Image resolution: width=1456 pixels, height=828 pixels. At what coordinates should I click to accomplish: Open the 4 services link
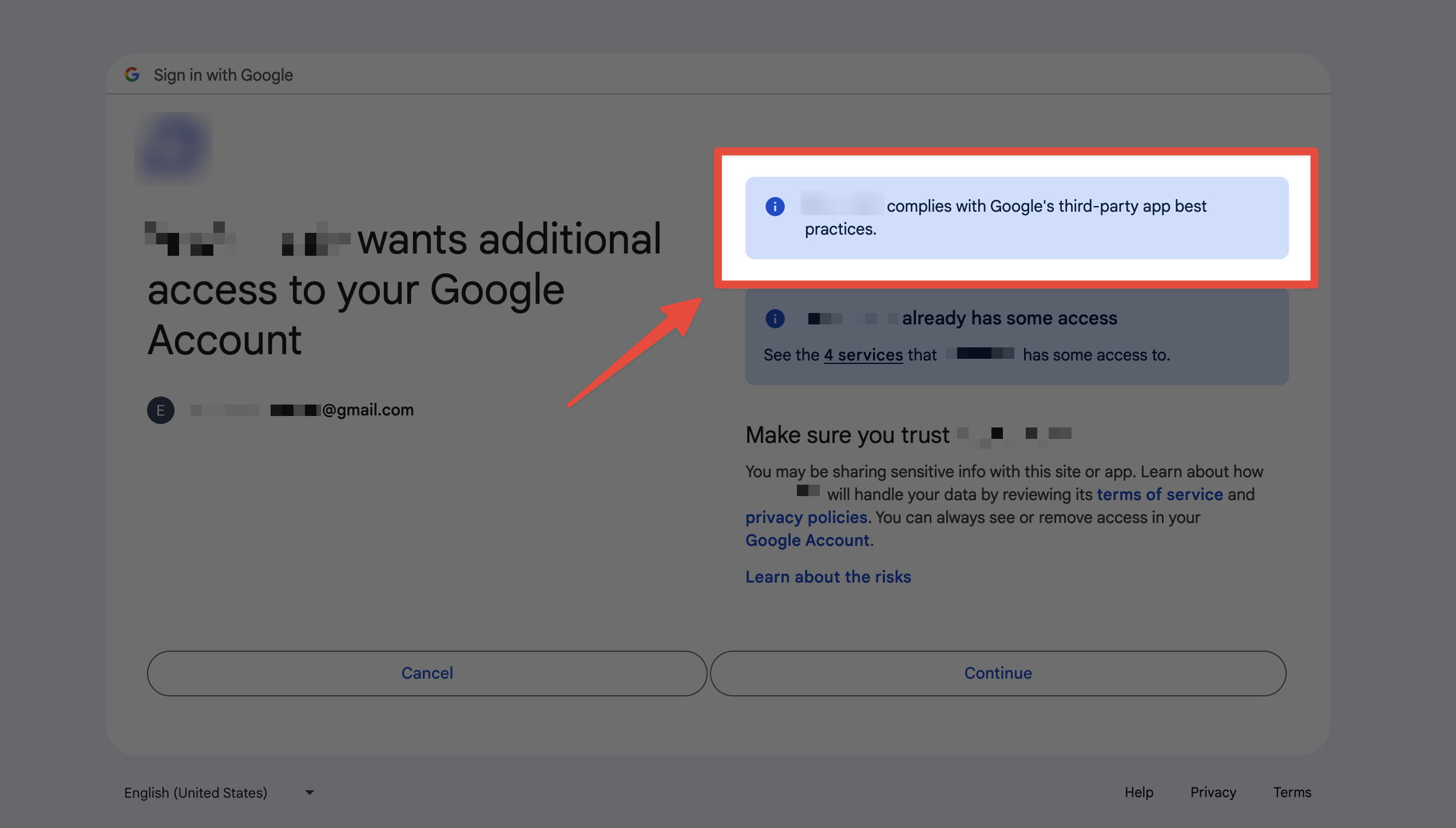coord(863,355)
